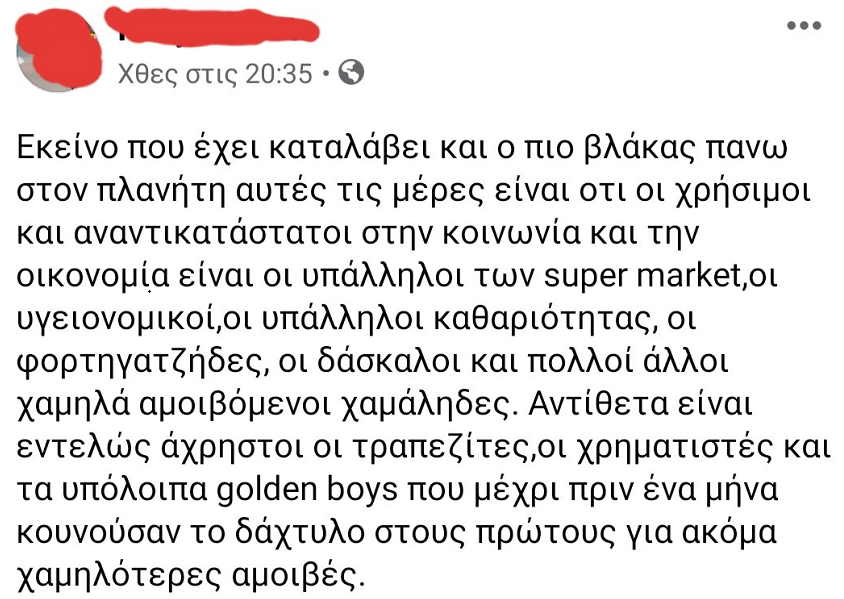This screenshot has height=599, width=844.
Task: Click the dot separator before the globe
Action: coord(326,73)
